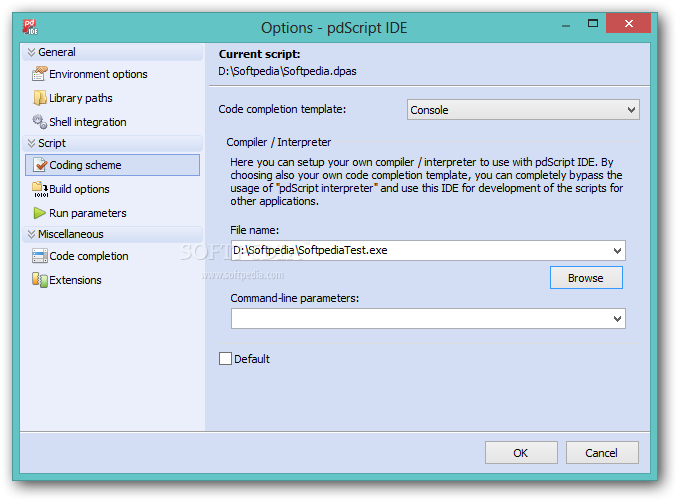Click the Script section header label
The height and width of the screenshot is (501, 678).
pos(52,143)
